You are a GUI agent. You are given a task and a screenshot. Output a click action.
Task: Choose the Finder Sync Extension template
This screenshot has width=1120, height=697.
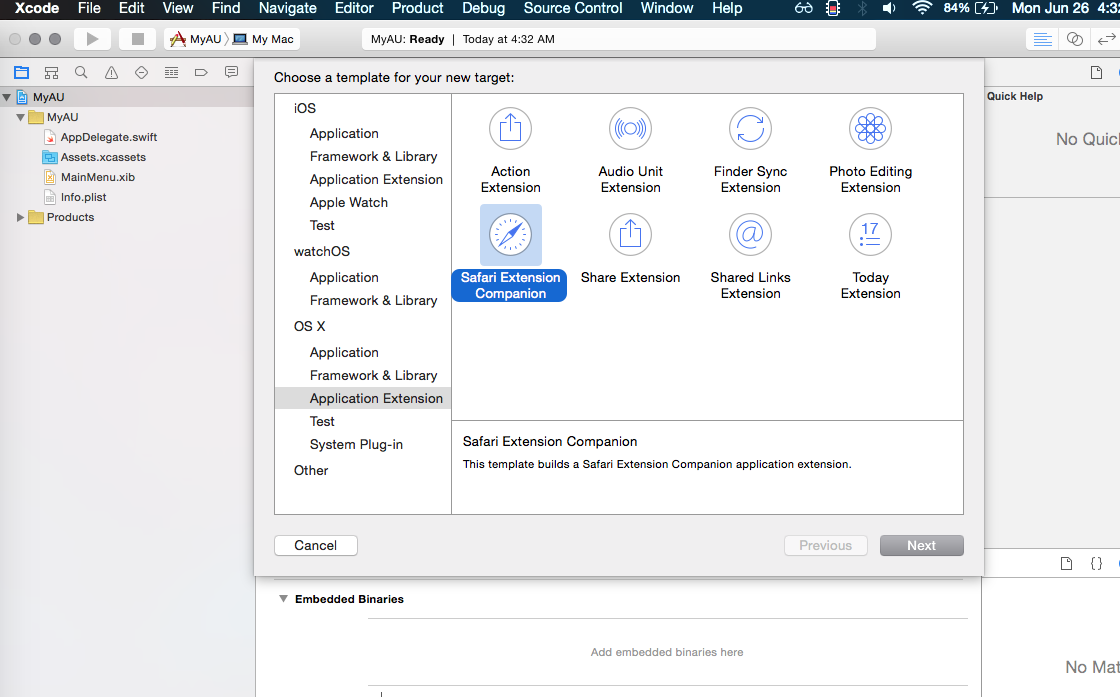750,151
